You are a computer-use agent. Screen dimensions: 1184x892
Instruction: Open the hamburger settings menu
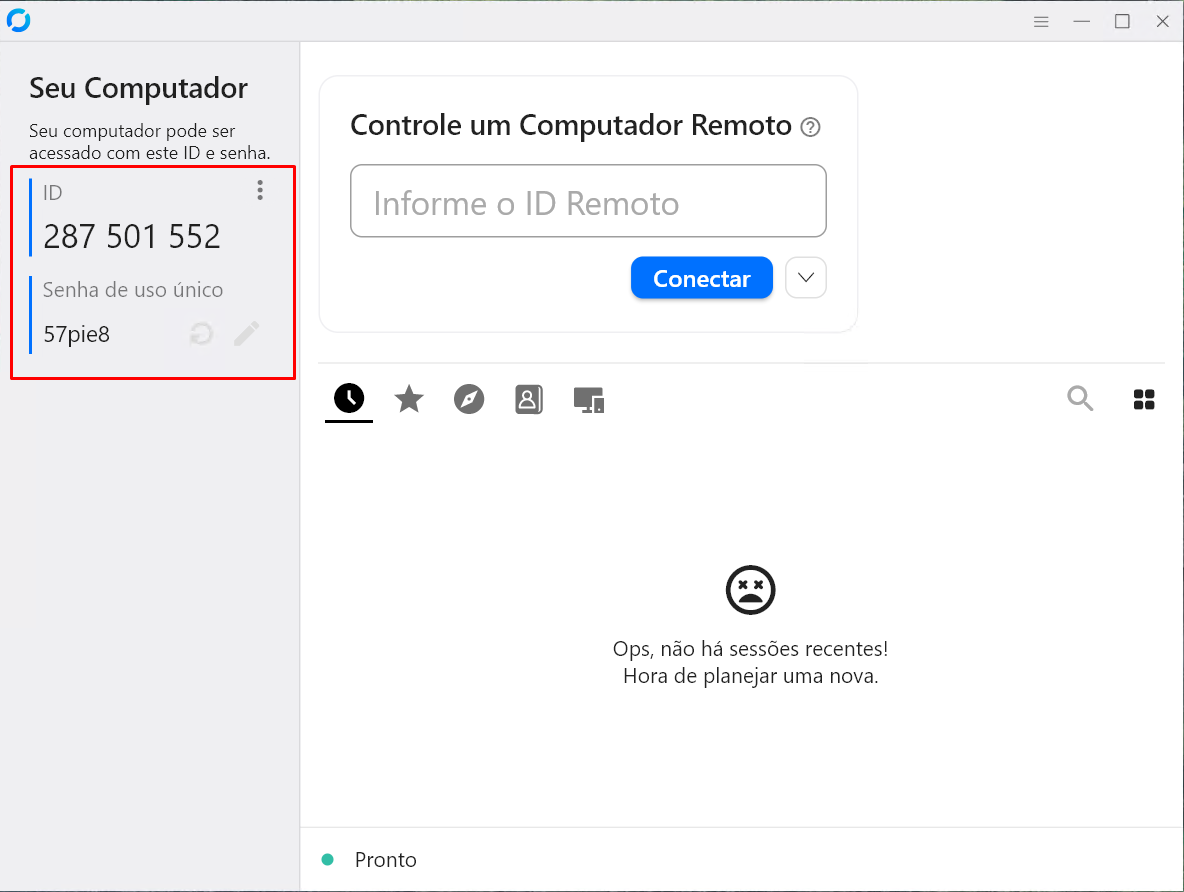click(x=1041, y=22)
